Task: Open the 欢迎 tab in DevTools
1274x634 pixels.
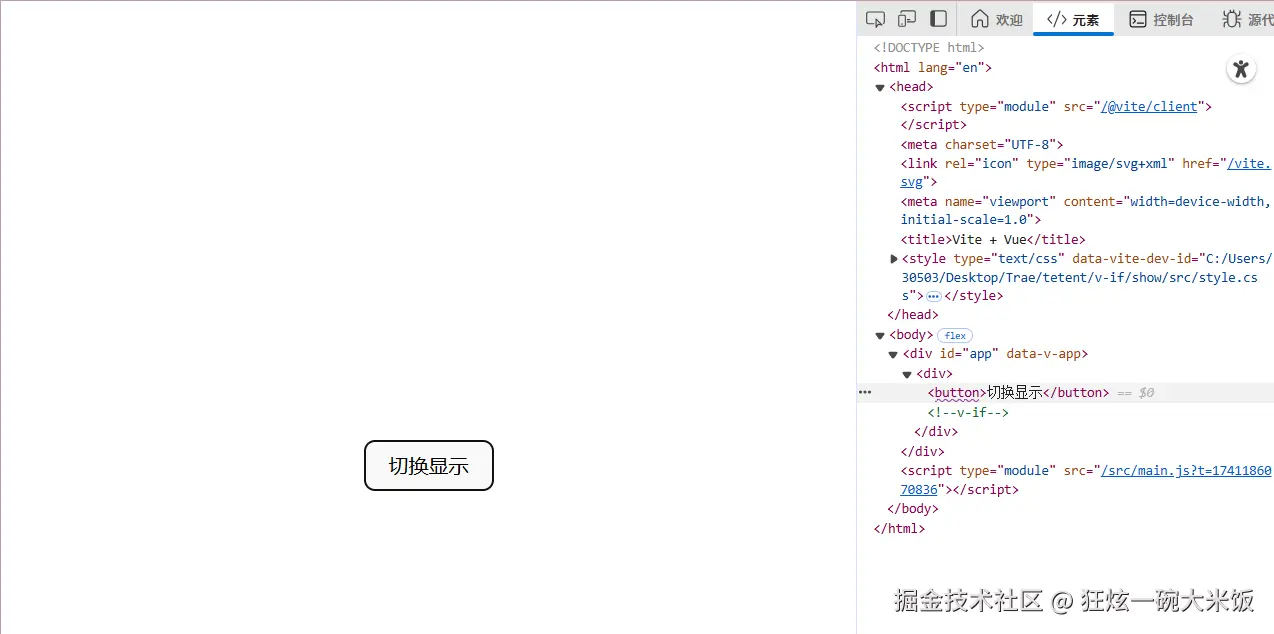Action: (x=997, y=19)
